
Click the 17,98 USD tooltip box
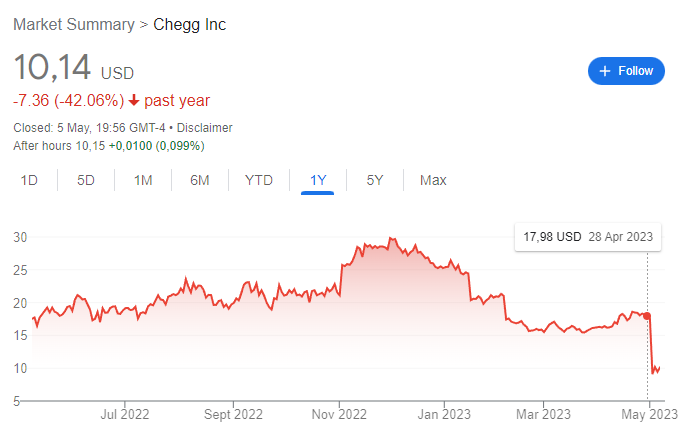point(588,237)
